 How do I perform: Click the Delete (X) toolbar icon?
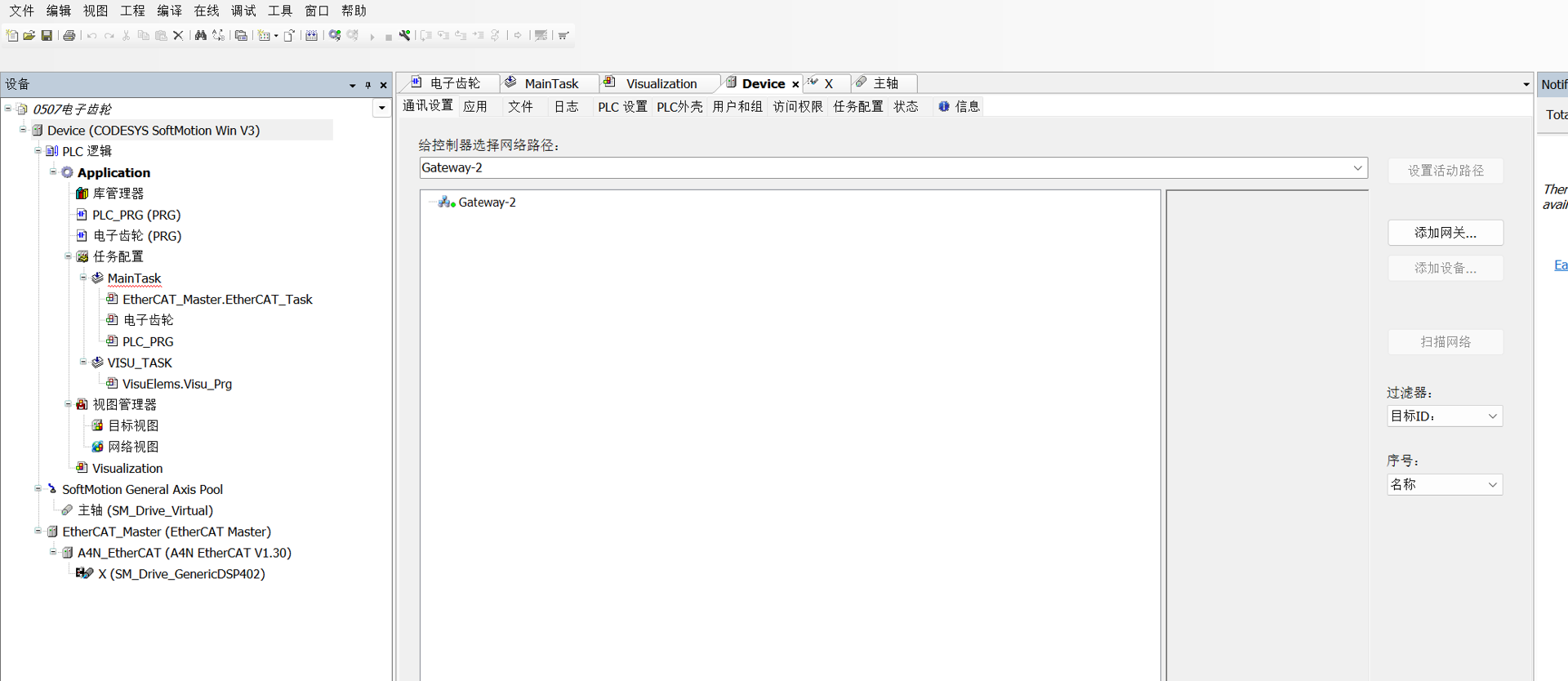point(178,35)
